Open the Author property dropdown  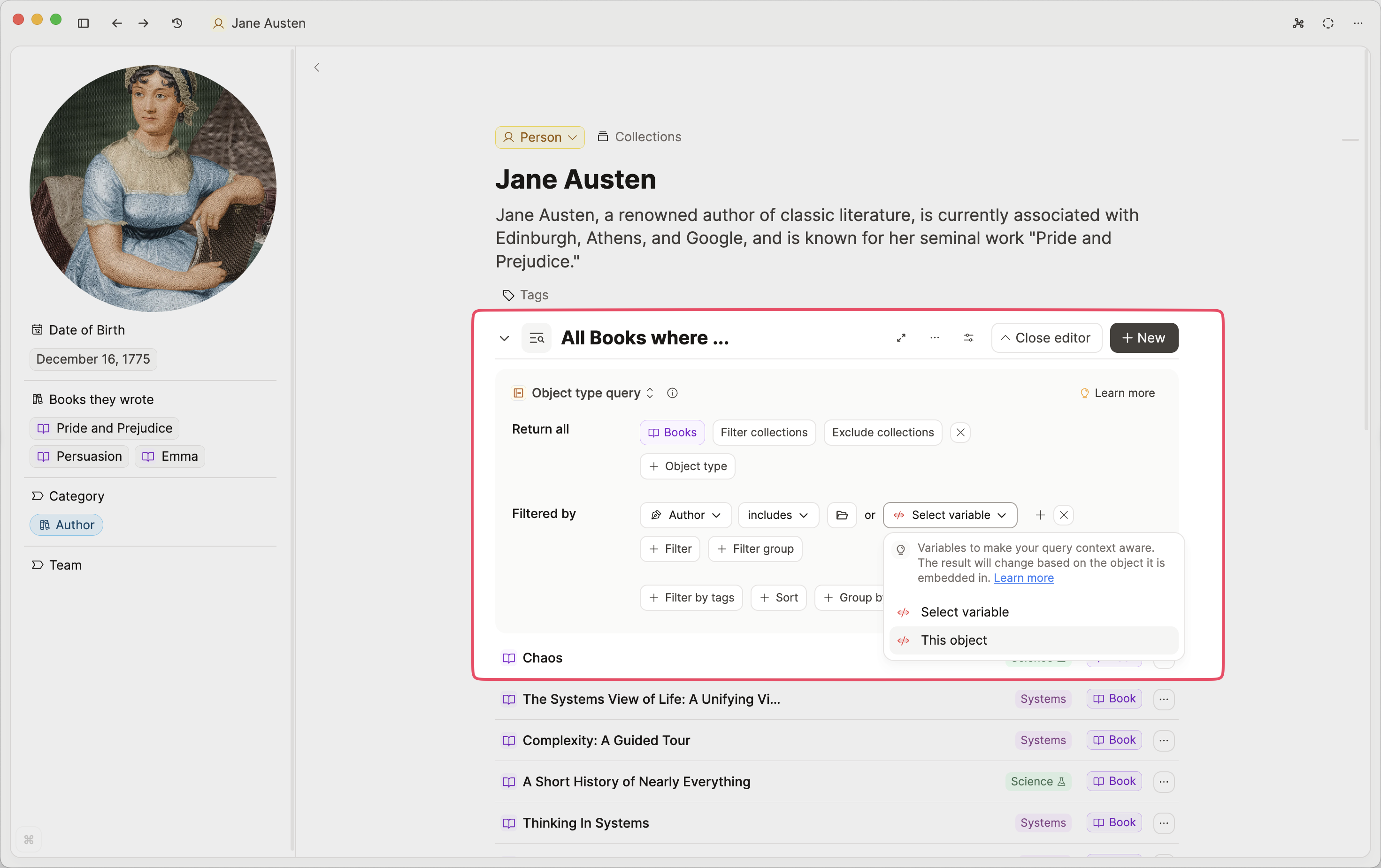pyautogui.click(x=685, y=515)
